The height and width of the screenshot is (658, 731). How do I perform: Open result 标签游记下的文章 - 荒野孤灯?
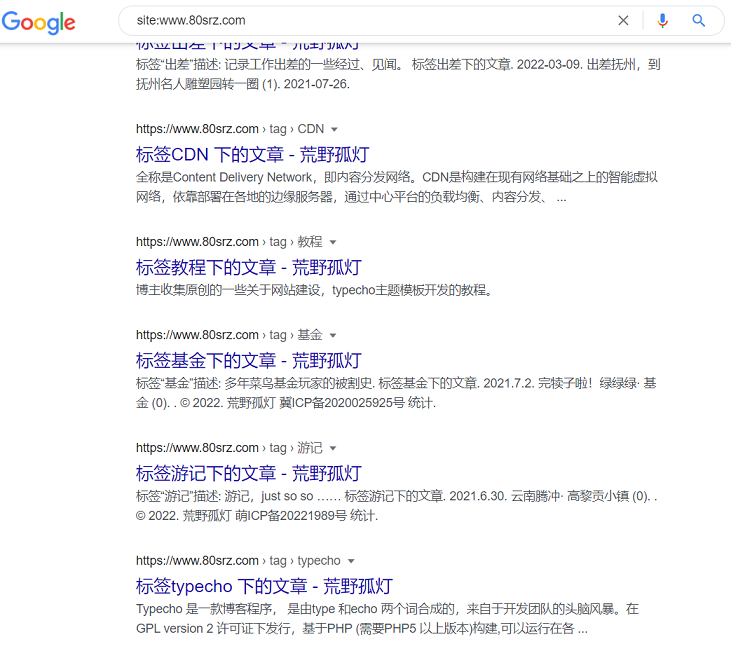pyautogui.click(x=249, y=474)
